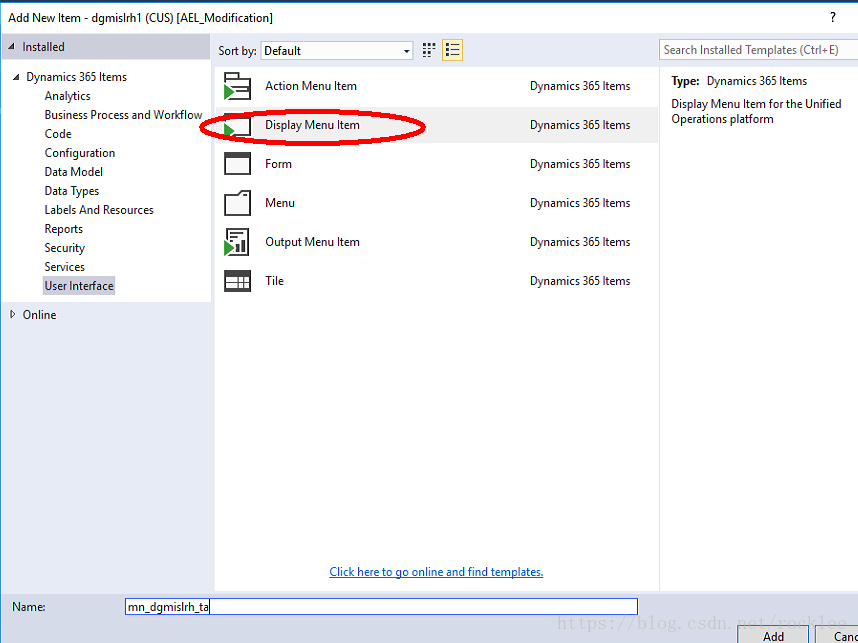
Task: Select the Data Model category
Action: tap(73, 172)
